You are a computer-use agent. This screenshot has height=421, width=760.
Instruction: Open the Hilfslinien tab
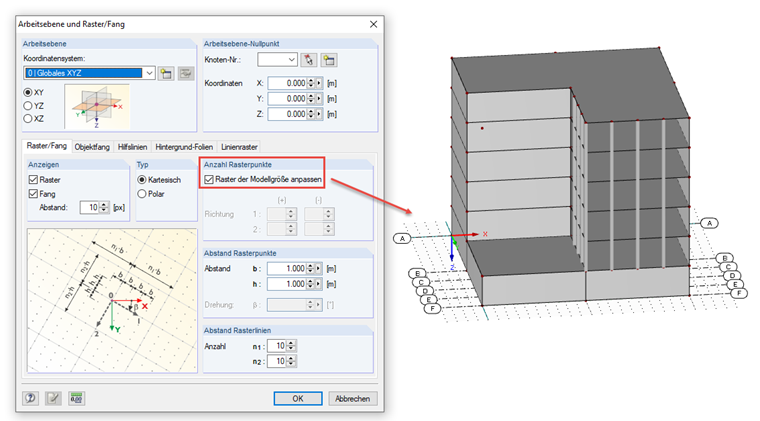point(132,147)
